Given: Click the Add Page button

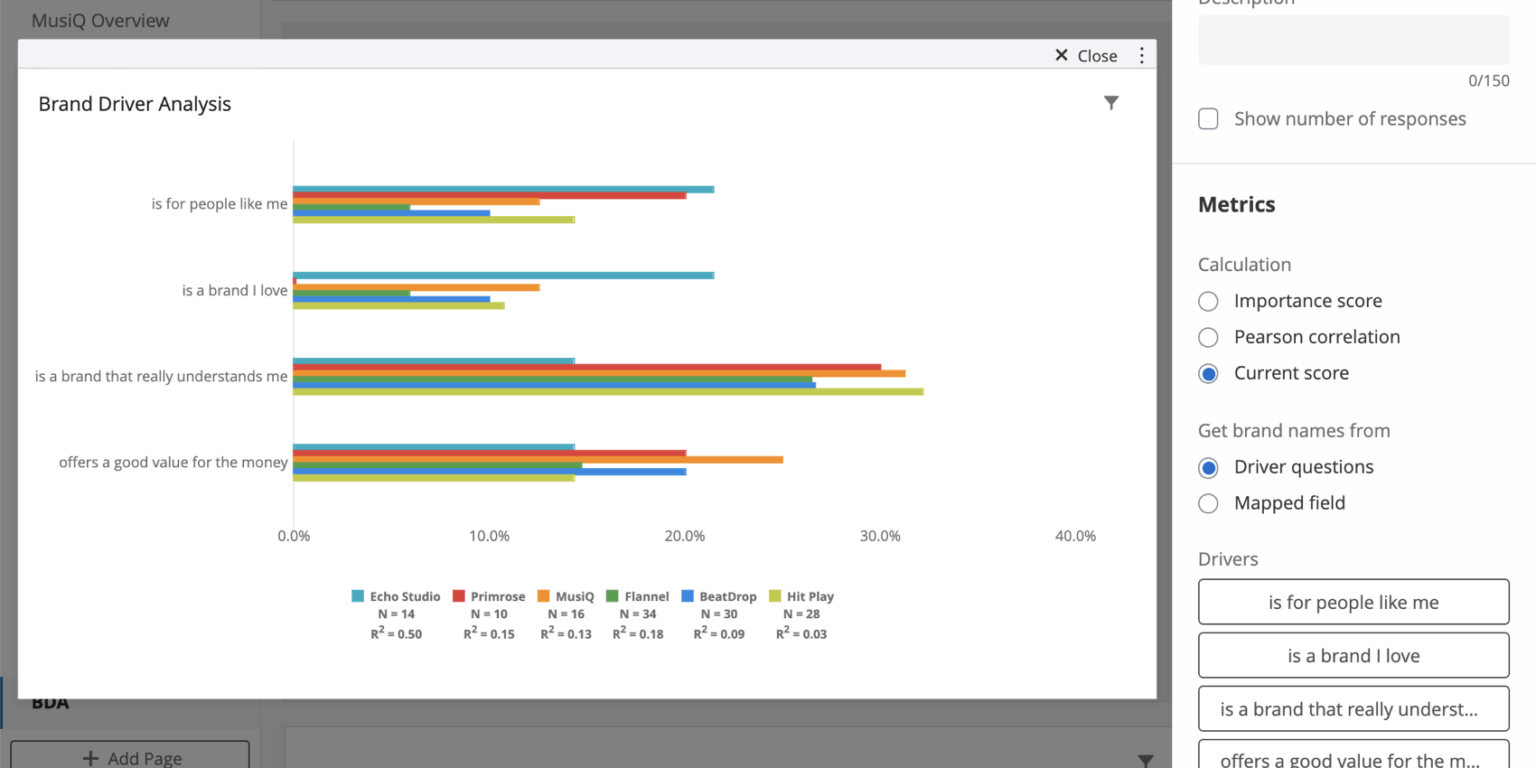Looking at the screenshot, I should tap(130, 757).
